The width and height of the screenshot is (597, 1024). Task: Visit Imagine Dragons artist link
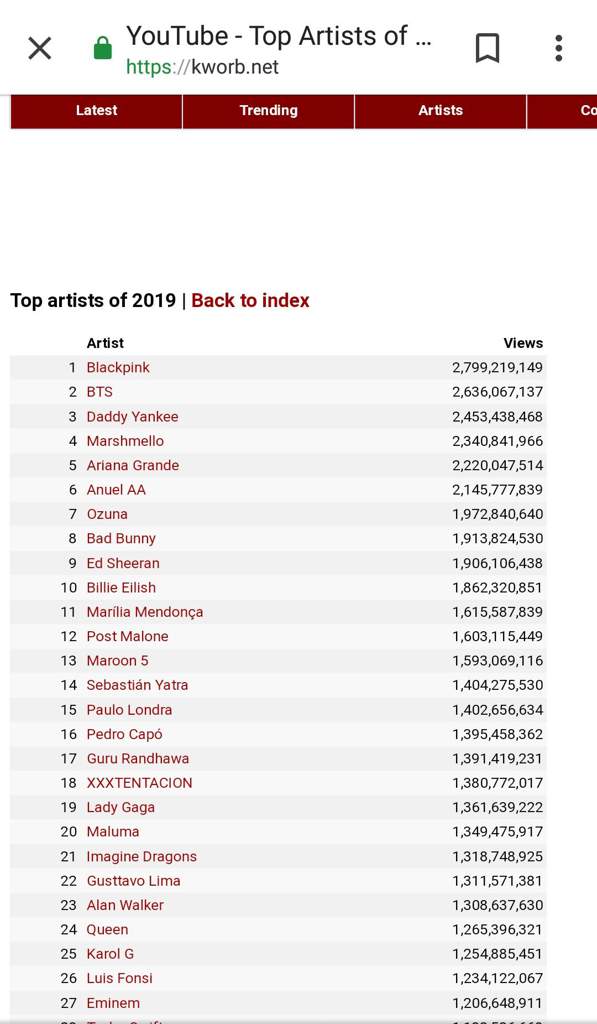[142, 856]
